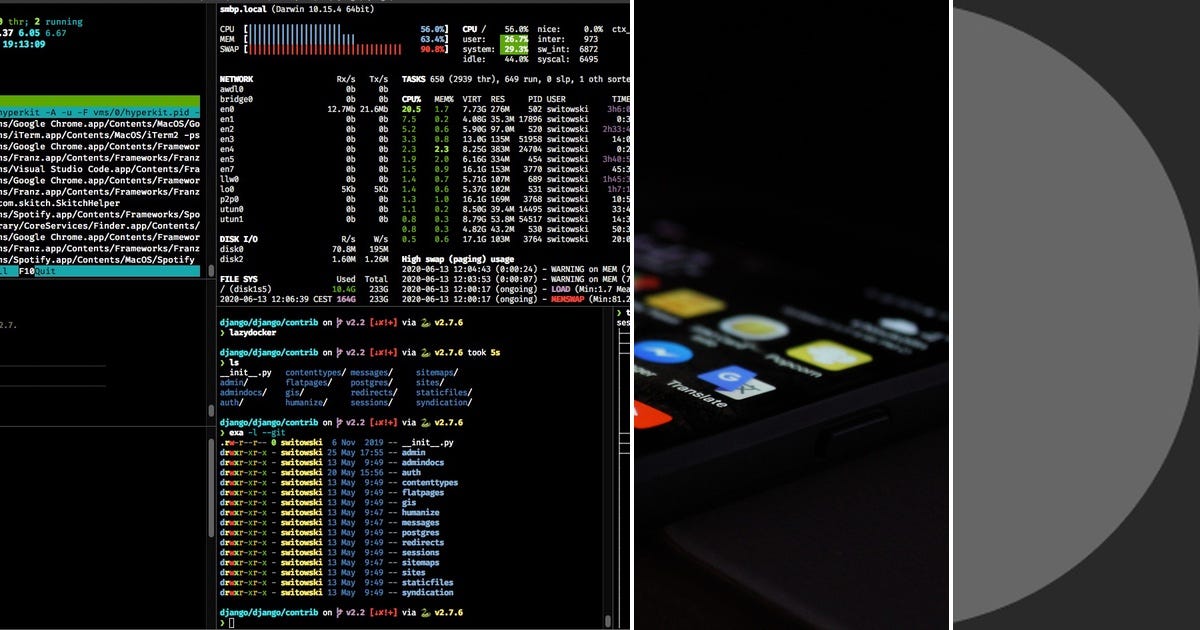Click the lazydocker command text
This screenshot has width=1200, height=630.
point(252,332)
